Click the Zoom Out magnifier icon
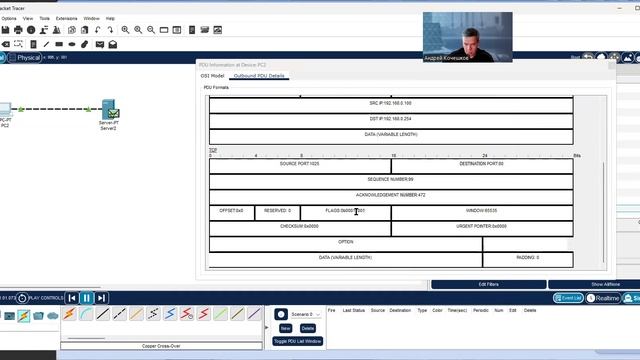This screenshot has height=360, width=640. tap(151, 30)
